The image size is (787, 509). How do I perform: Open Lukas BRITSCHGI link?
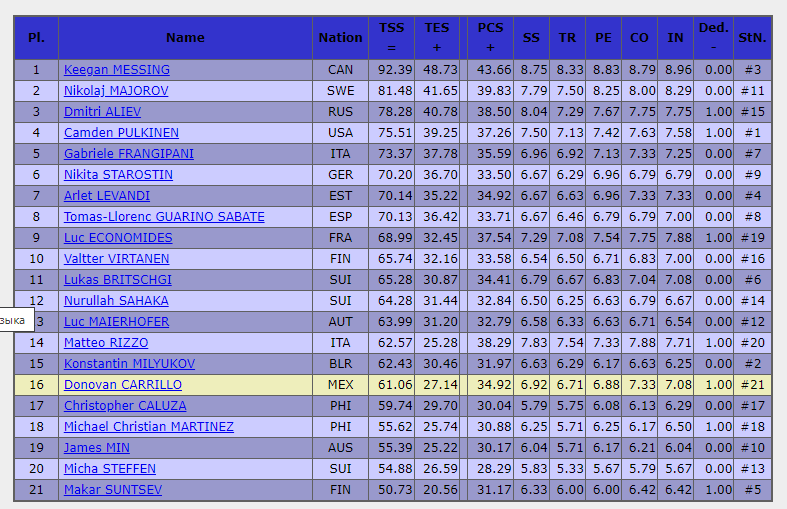118,280
